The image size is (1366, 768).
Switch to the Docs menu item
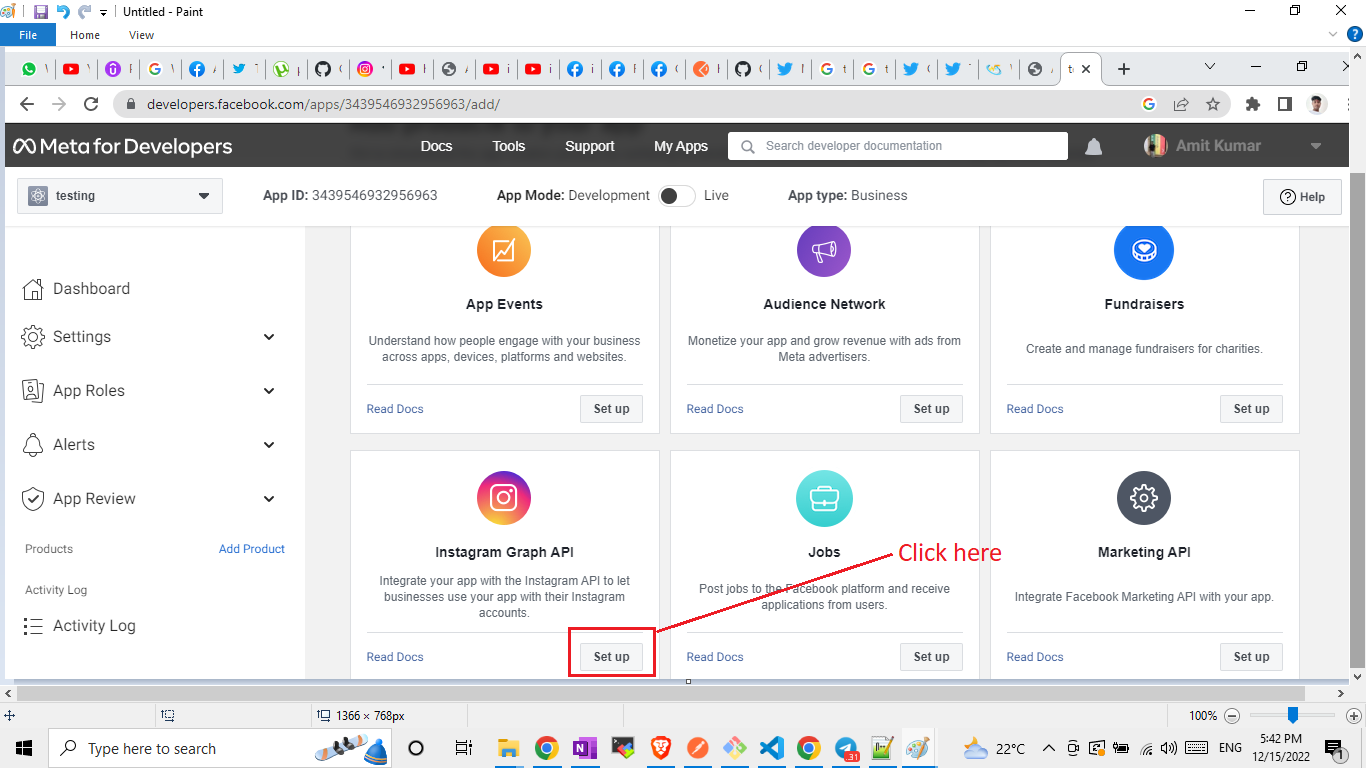pos(436,145)
